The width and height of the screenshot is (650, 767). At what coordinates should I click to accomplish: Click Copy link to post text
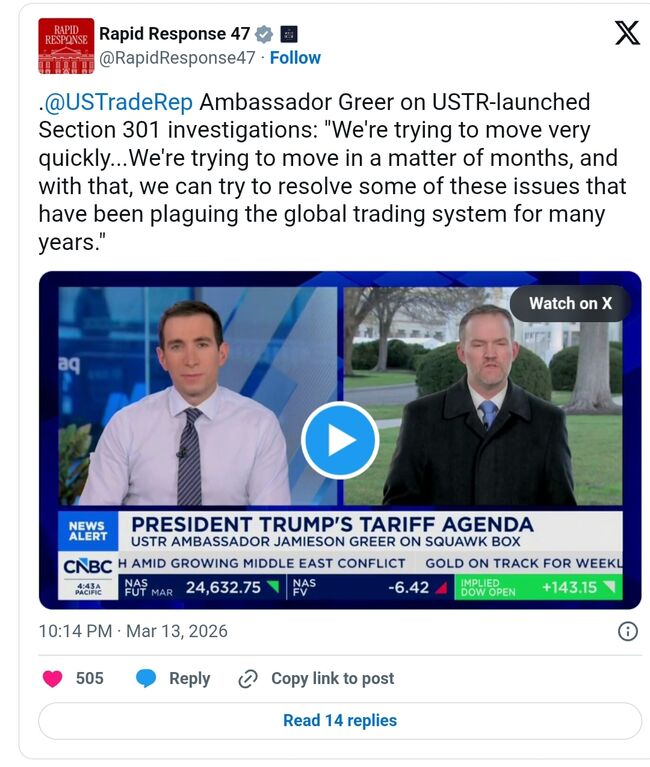point(333,678)
